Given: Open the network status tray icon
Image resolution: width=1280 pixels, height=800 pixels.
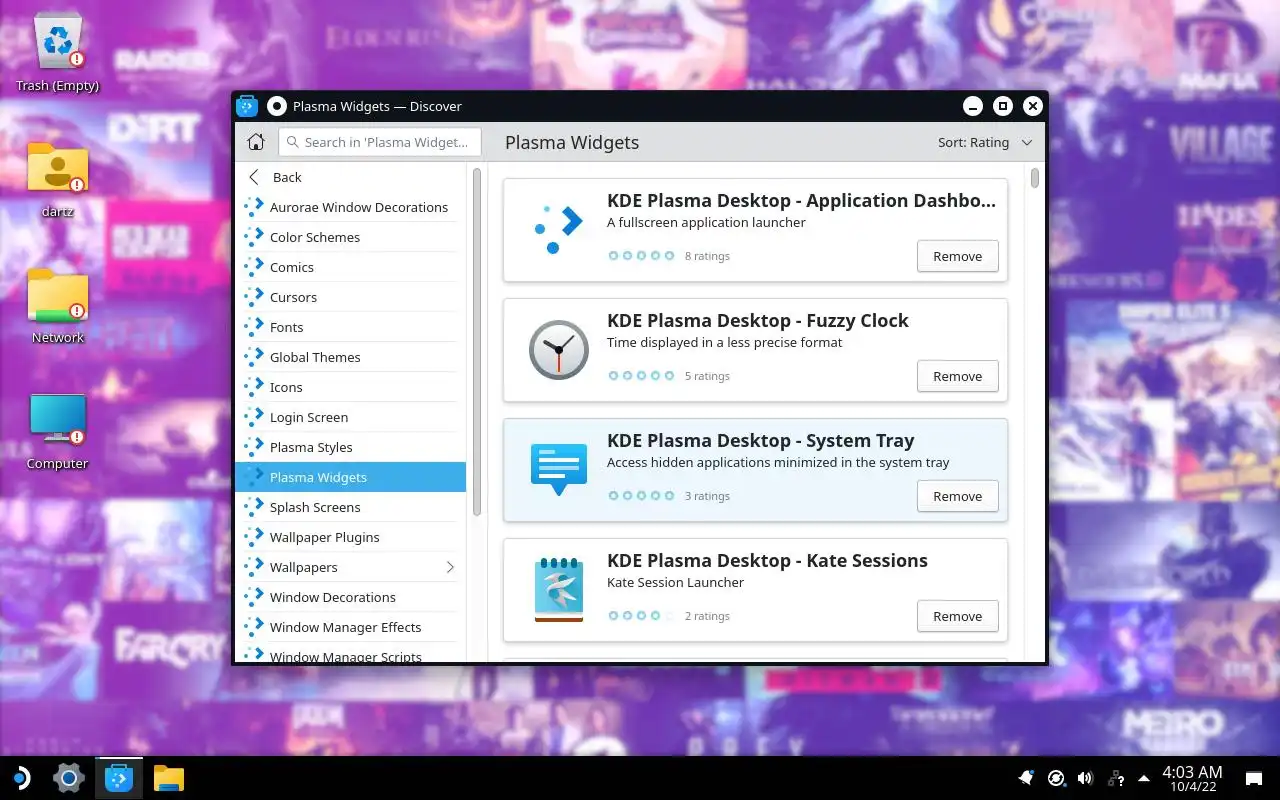Looking at the screenshot, I should (x=1116, y=778).
